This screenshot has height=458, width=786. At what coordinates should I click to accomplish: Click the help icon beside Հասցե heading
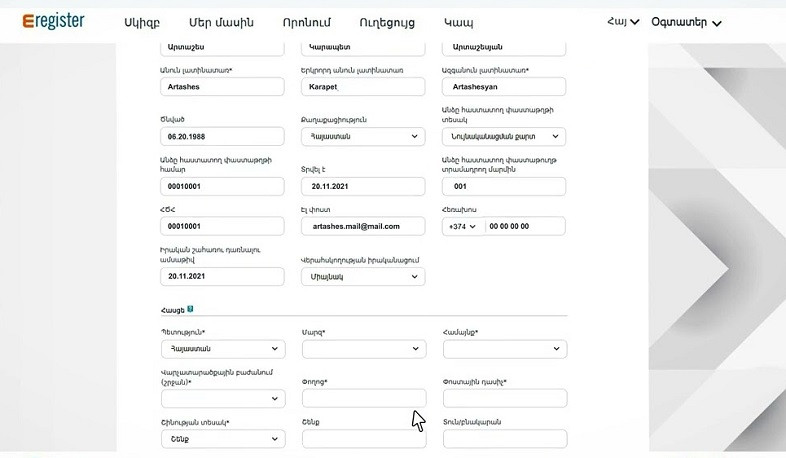[x=190, y=310]
